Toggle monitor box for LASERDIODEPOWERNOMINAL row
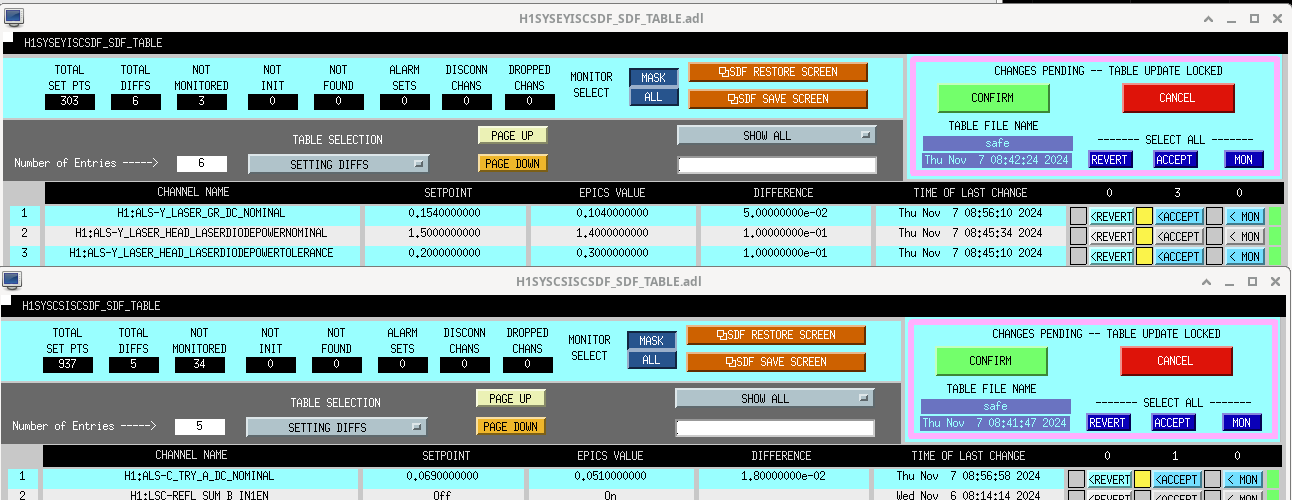The width and height of the screenshot is (1292, 500). (1214, 236)
